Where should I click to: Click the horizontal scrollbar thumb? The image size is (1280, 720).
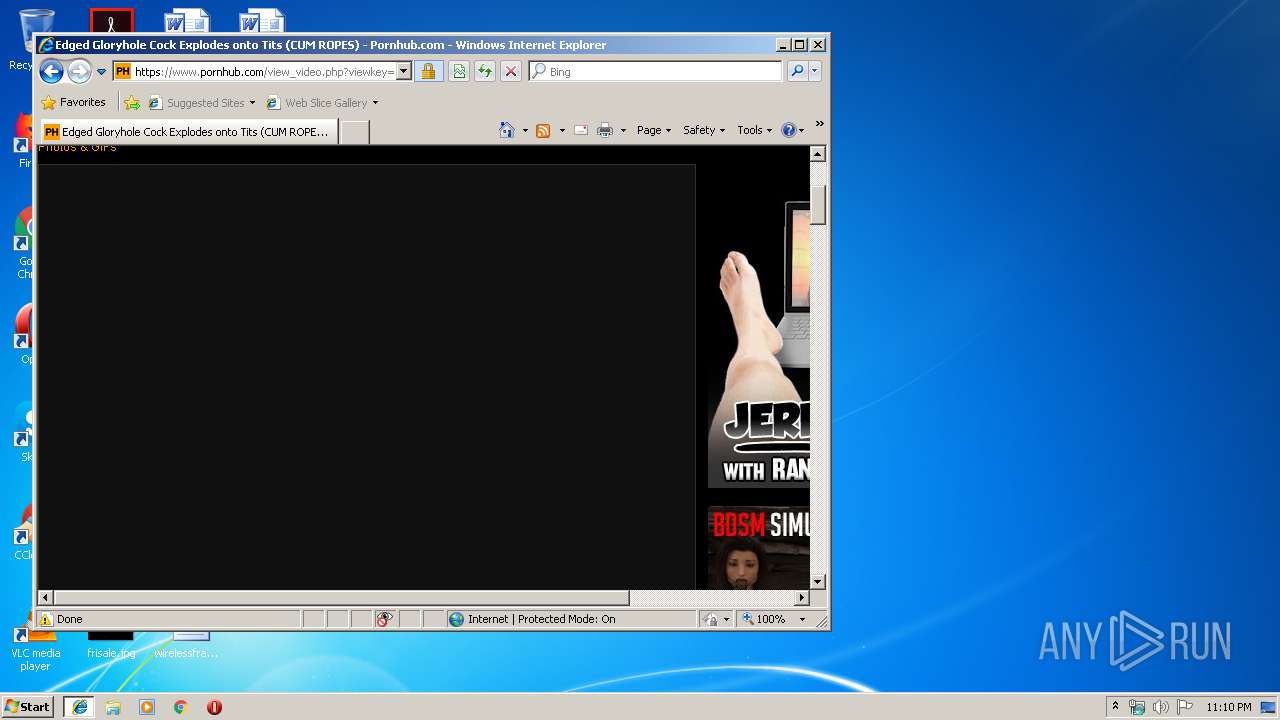[x=341, y=597]
